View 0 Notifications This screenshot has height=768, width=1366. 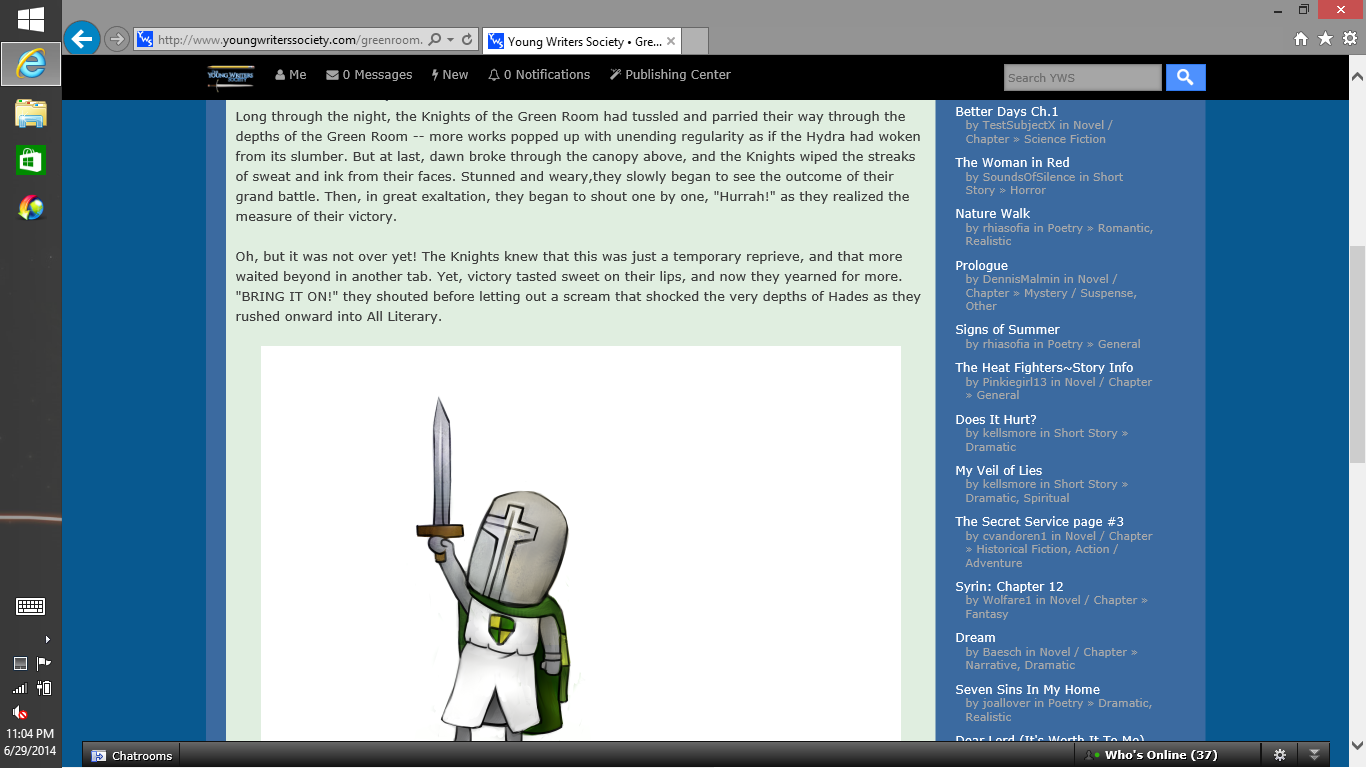pos(539,75)
